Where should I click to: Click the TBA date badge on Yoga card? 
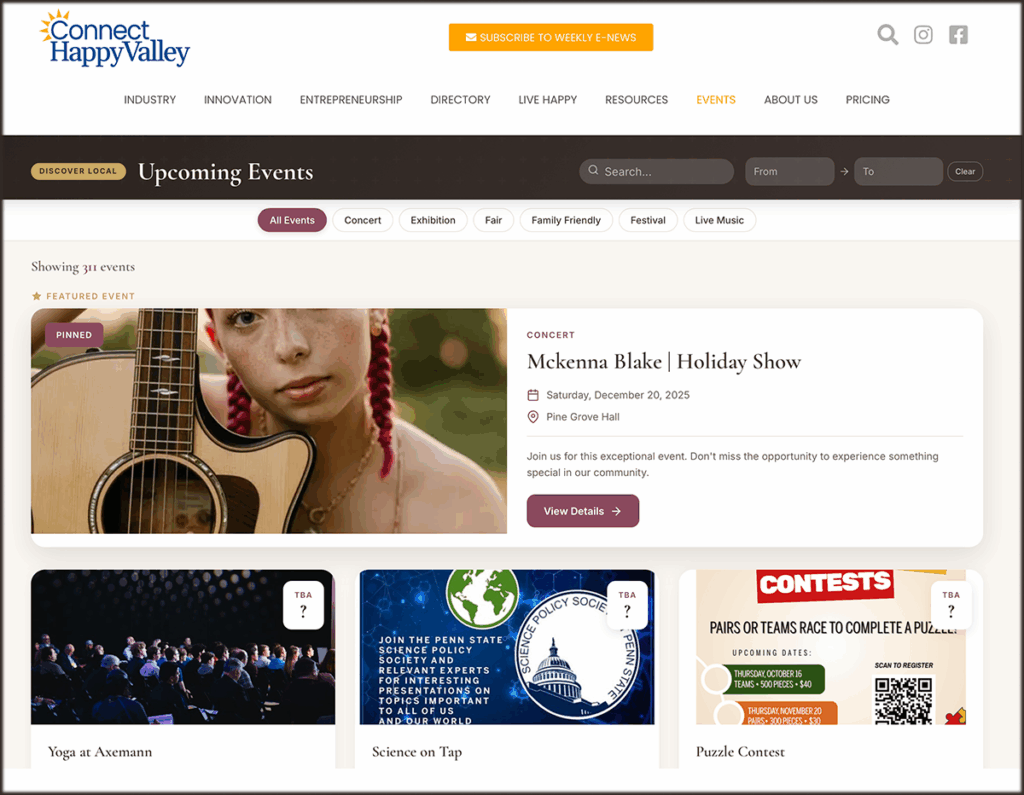click(303, 605)
